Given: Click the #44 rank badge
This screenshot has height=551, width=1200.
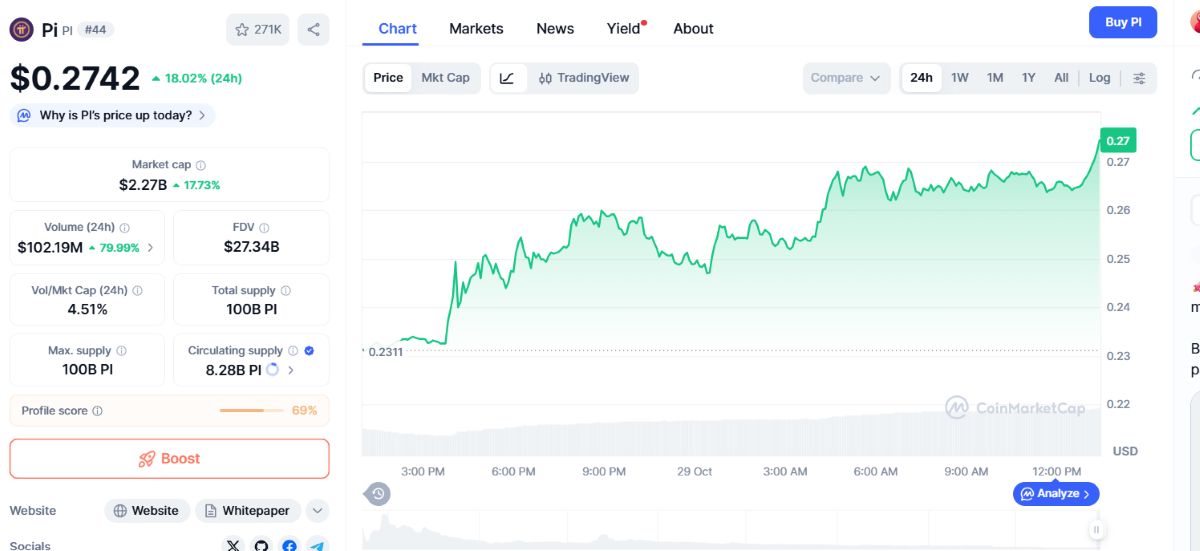Looking at the screenshot, I should pos(95,30).
